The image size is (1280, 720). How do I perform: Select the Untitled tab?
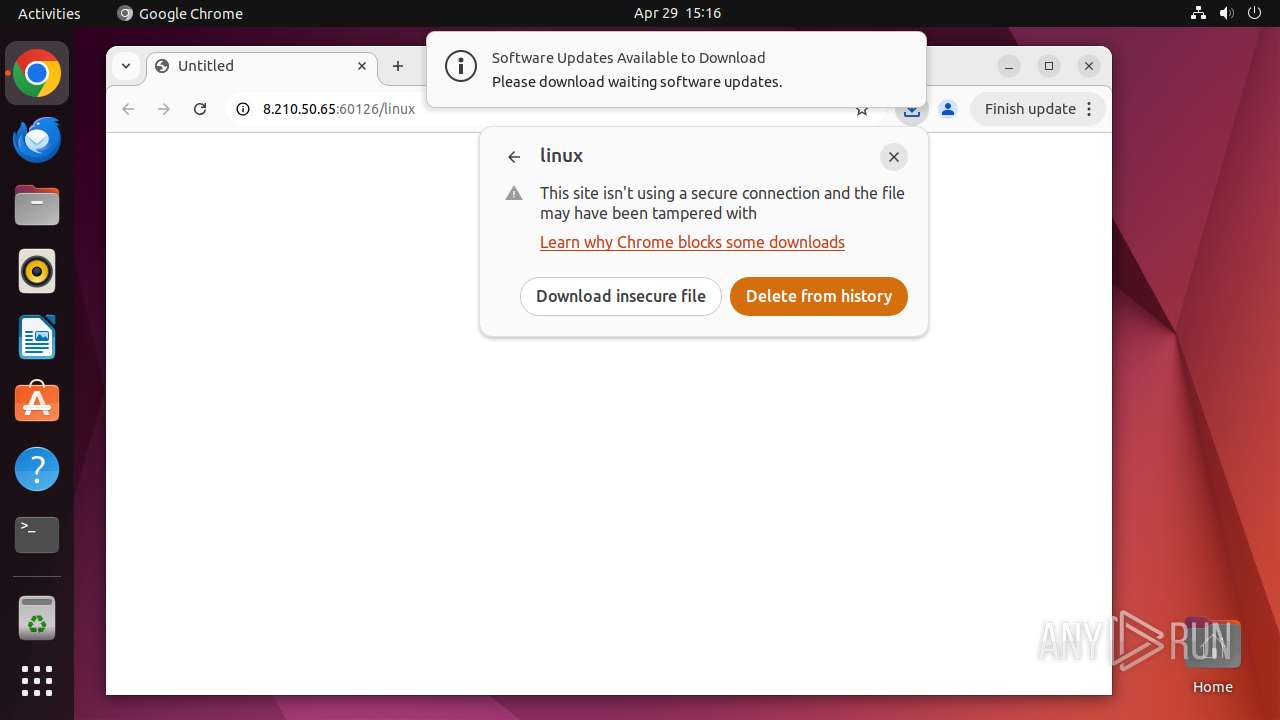(262, 66)
